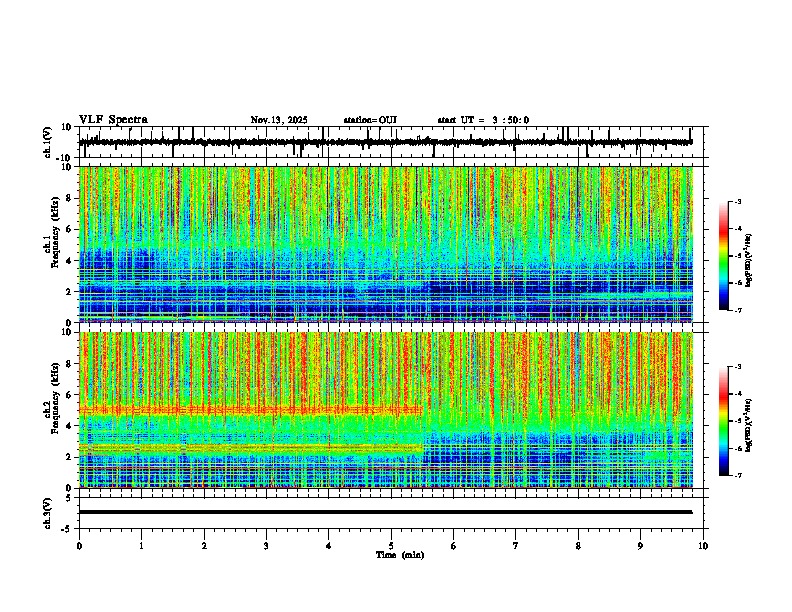The width and height of the screenshot is (792, 612).
Task: Click the "2" kHz tick on ch.1 spectrogram axis
Action: [x=70, y=291]
